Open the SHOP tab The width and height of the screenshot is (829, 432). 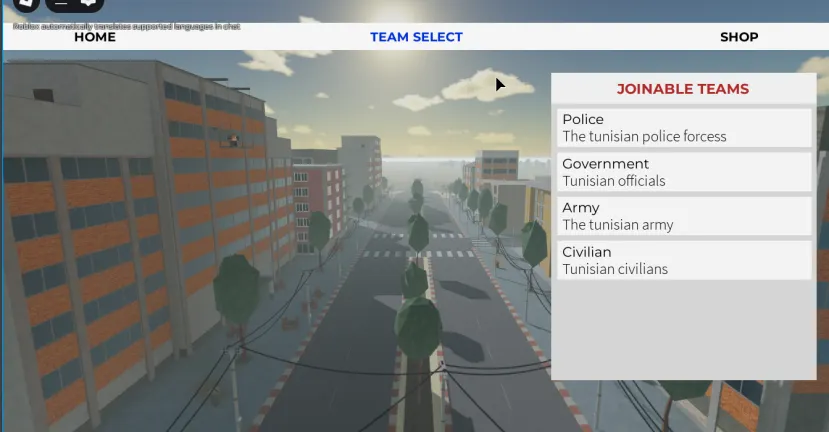739,37
